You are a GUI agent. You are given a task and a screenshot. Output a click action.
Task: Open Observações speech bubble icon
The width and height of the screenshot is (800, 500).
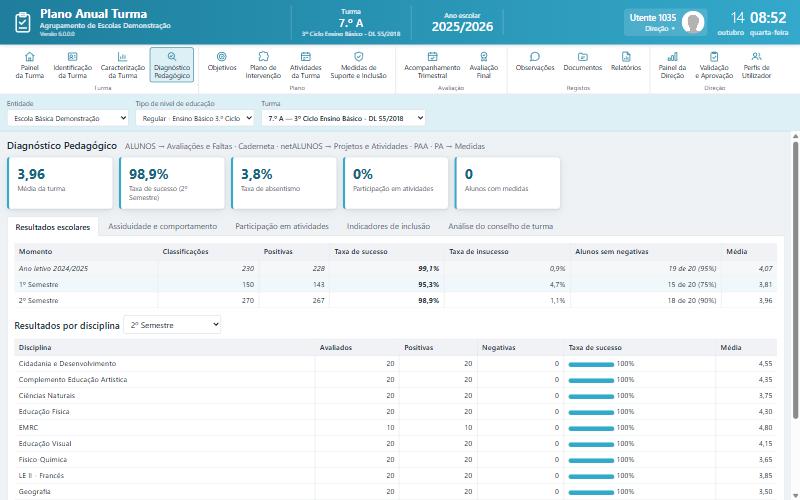pyautogui.click(x=535, y=56)
